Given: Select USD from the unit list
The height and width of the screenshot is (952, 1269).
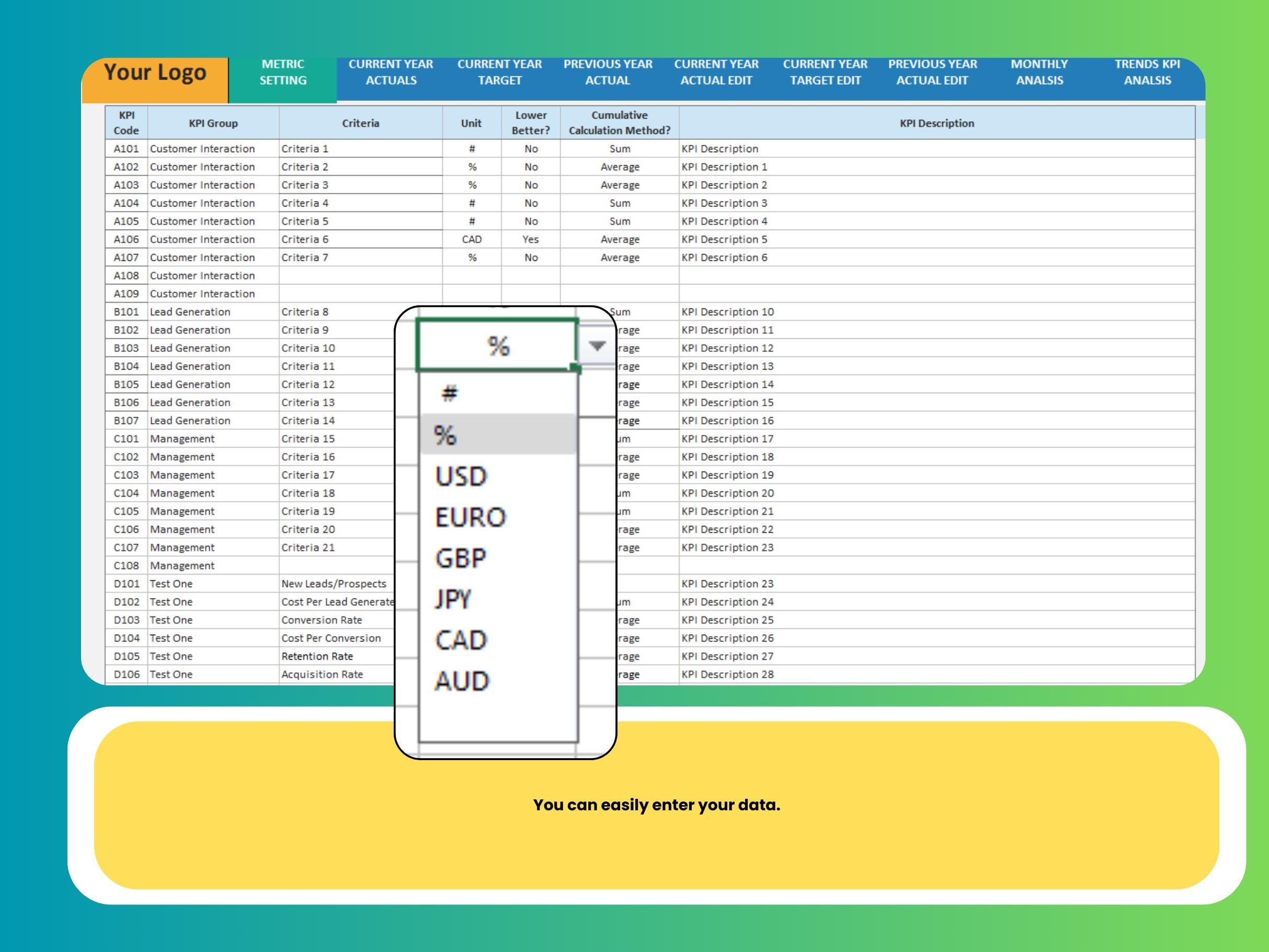Looking at the screenshot, I should click(461, 475).
